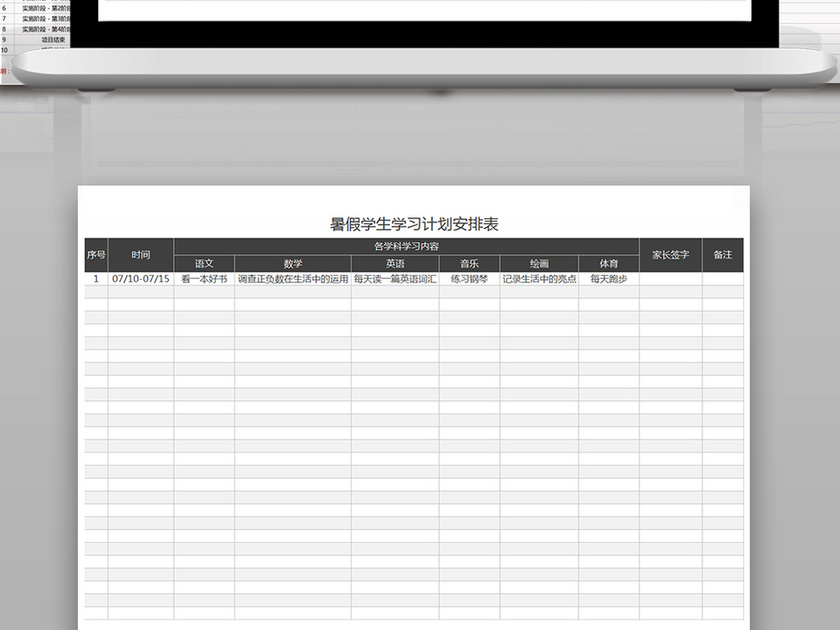The height and width of the screenshot is (630, 840).
Task: Click the 语文 subject header cell
Action: [x=204, y=263]
